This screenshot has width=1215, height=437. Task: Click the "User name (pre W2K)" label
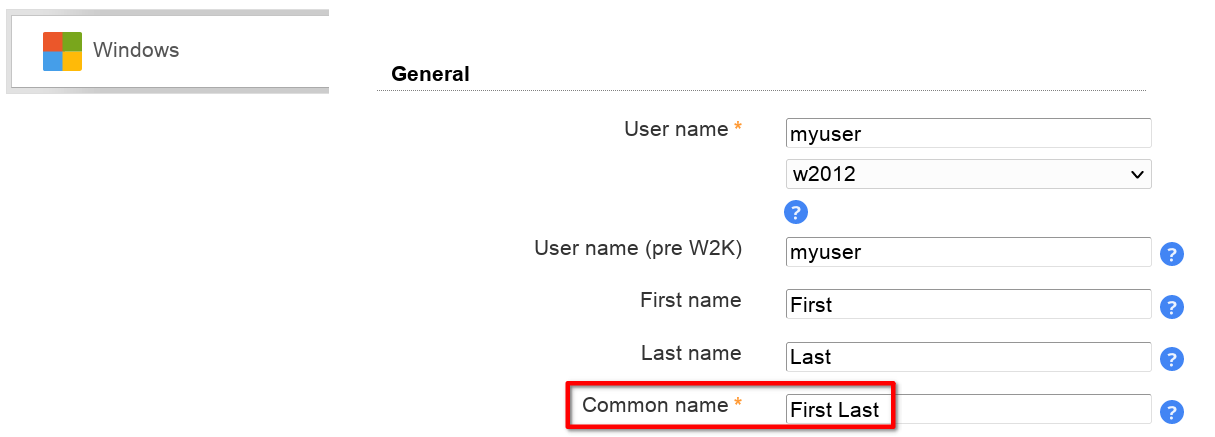tap(638, 248)
